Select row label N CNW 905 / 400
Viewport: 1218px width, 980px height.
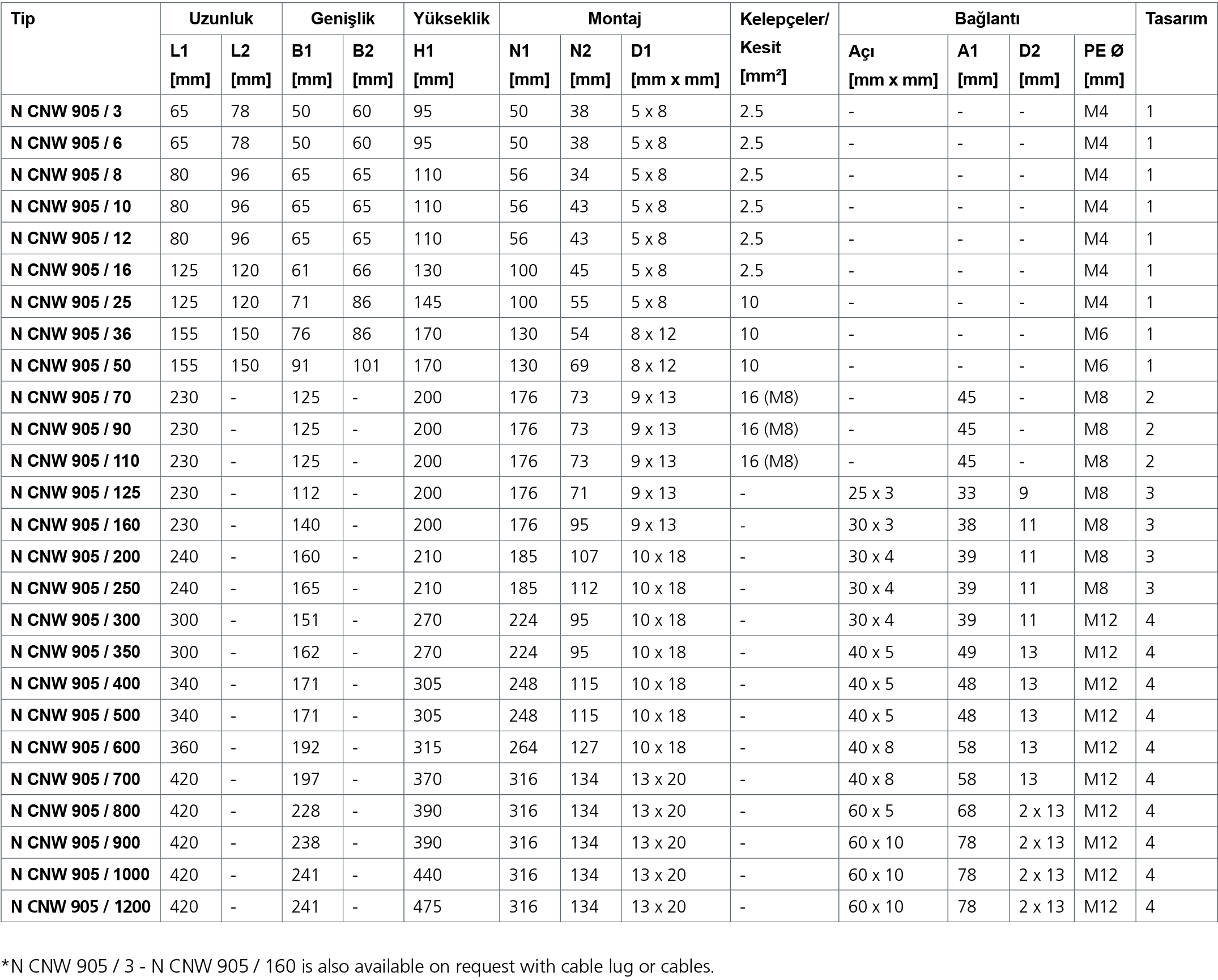pos(75,683)
